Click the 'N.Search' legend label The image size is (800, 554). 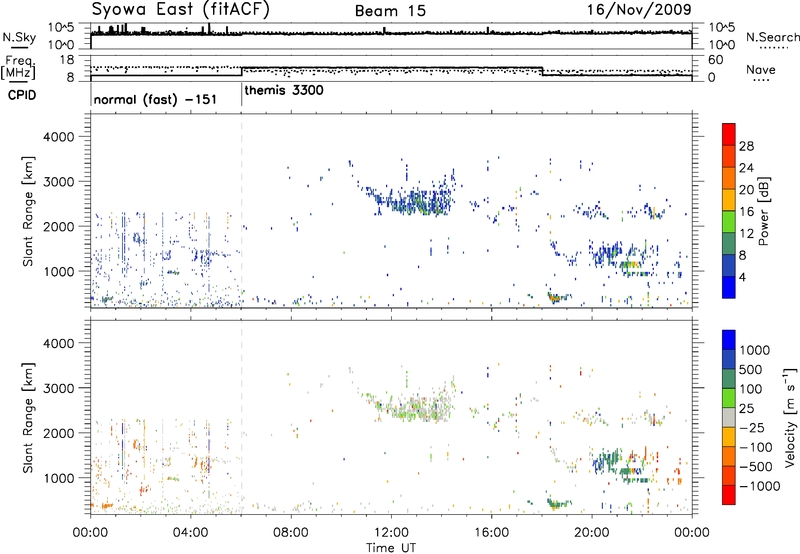click(x=773, y=37)
